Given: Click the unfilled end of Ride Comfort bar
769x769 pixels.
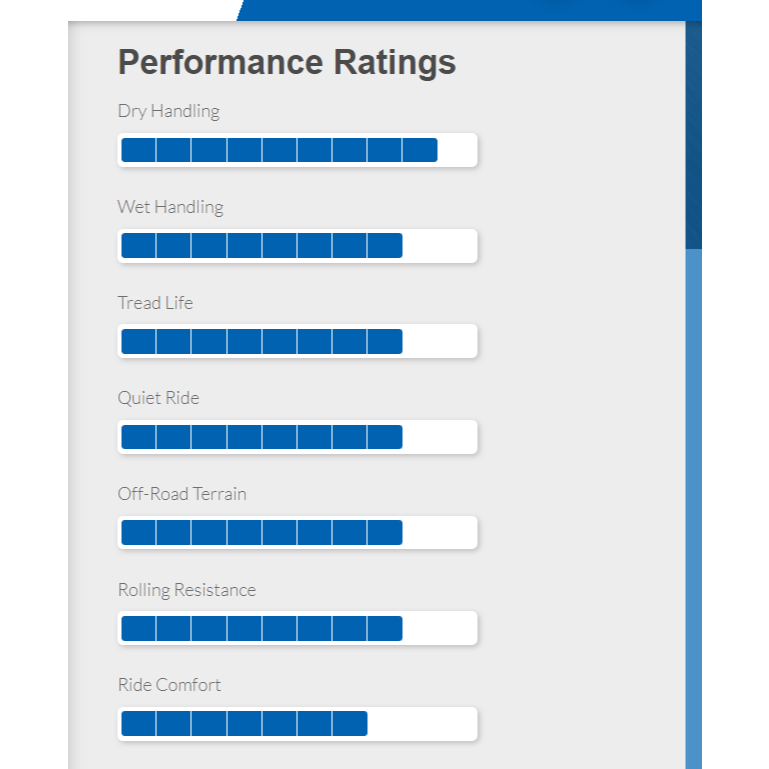Looking at the screenshot, I should (x=420, y=724).
